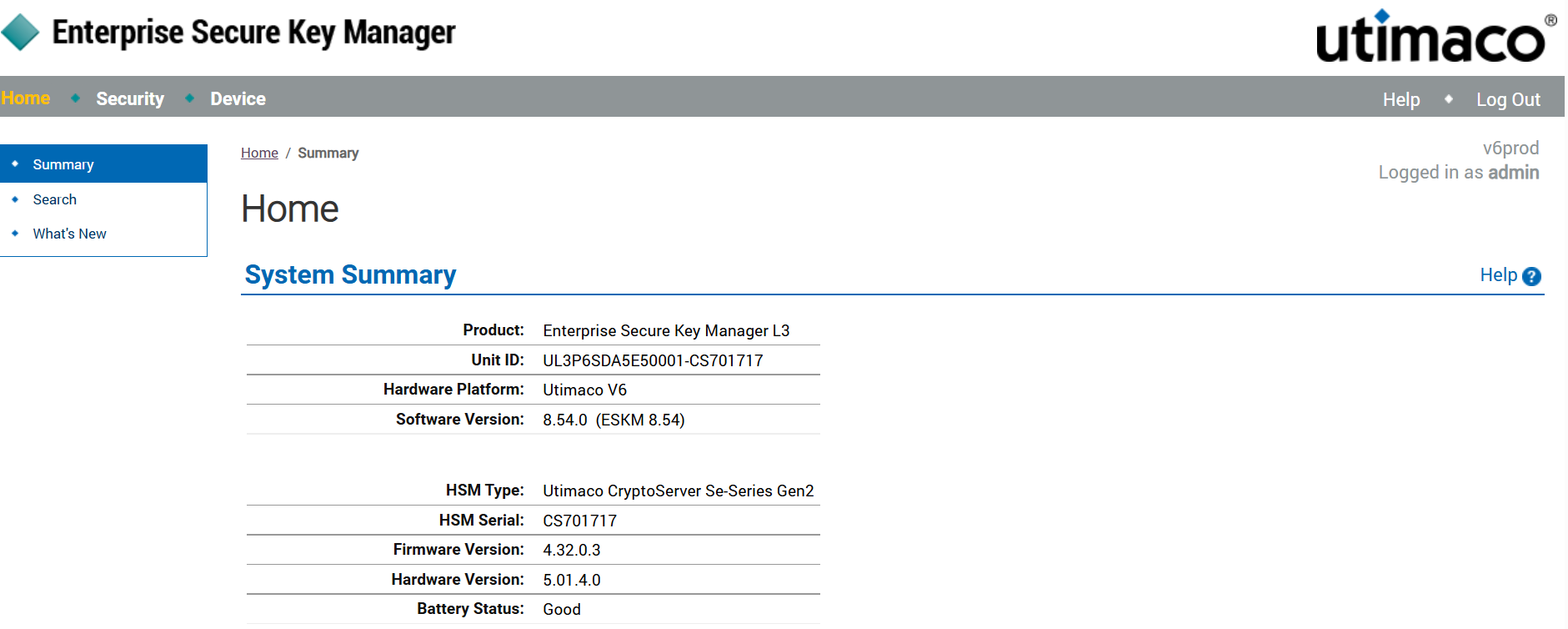The width and height of the screenshot is (1568, 629).
Task: Click the 'Product:' field label
Action: point(493,330)
